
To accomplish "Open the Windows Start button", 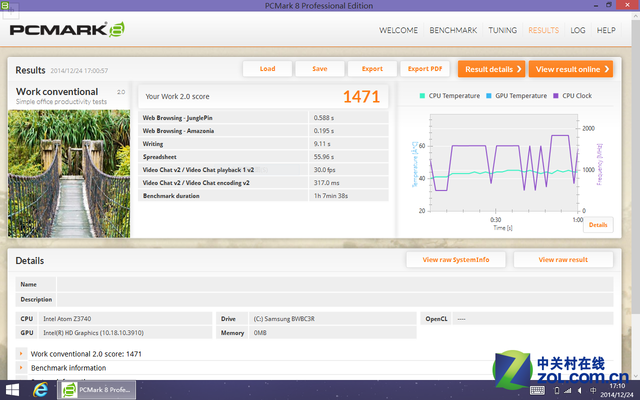I will pos(12,390).
